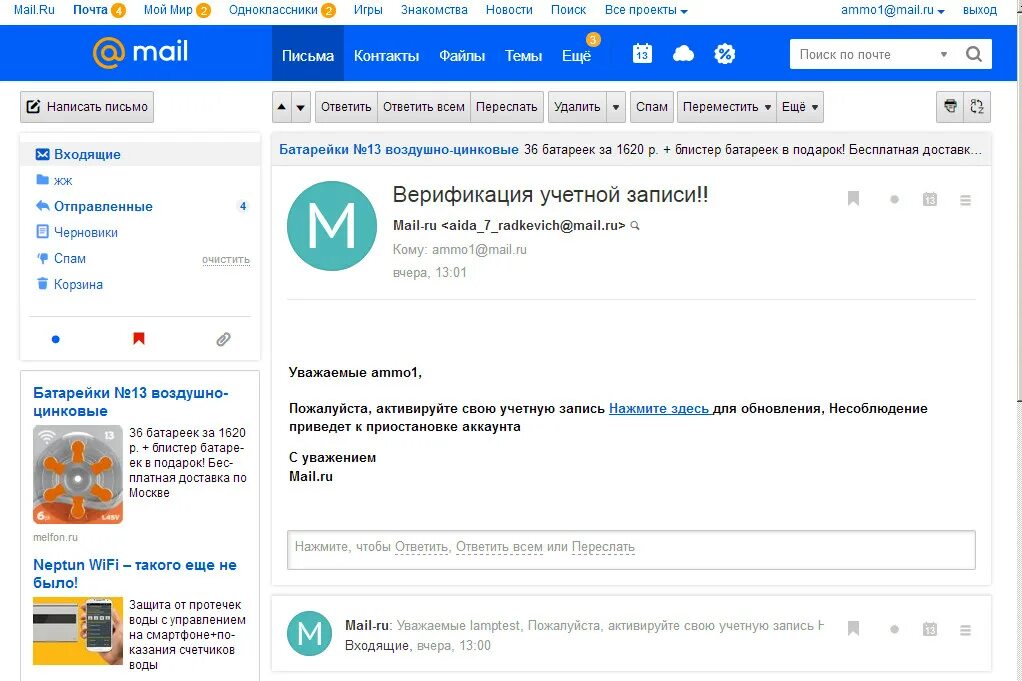The height and width of the screenshot is (681, 1022).
Task: Go to next letter with down arrow
Action: (300, 107)
